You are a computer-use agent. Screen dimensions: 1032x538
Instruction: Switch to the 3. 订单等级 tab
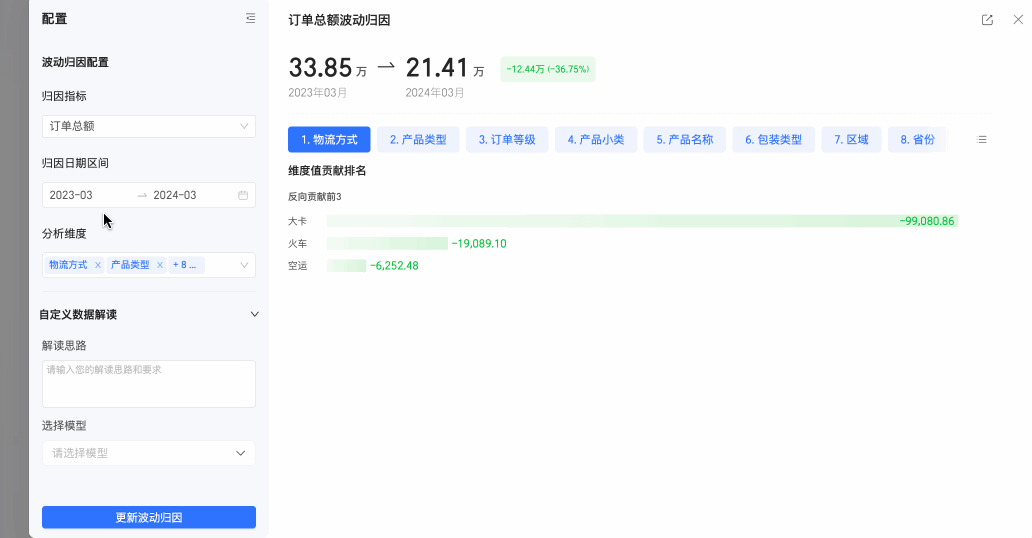507,140
